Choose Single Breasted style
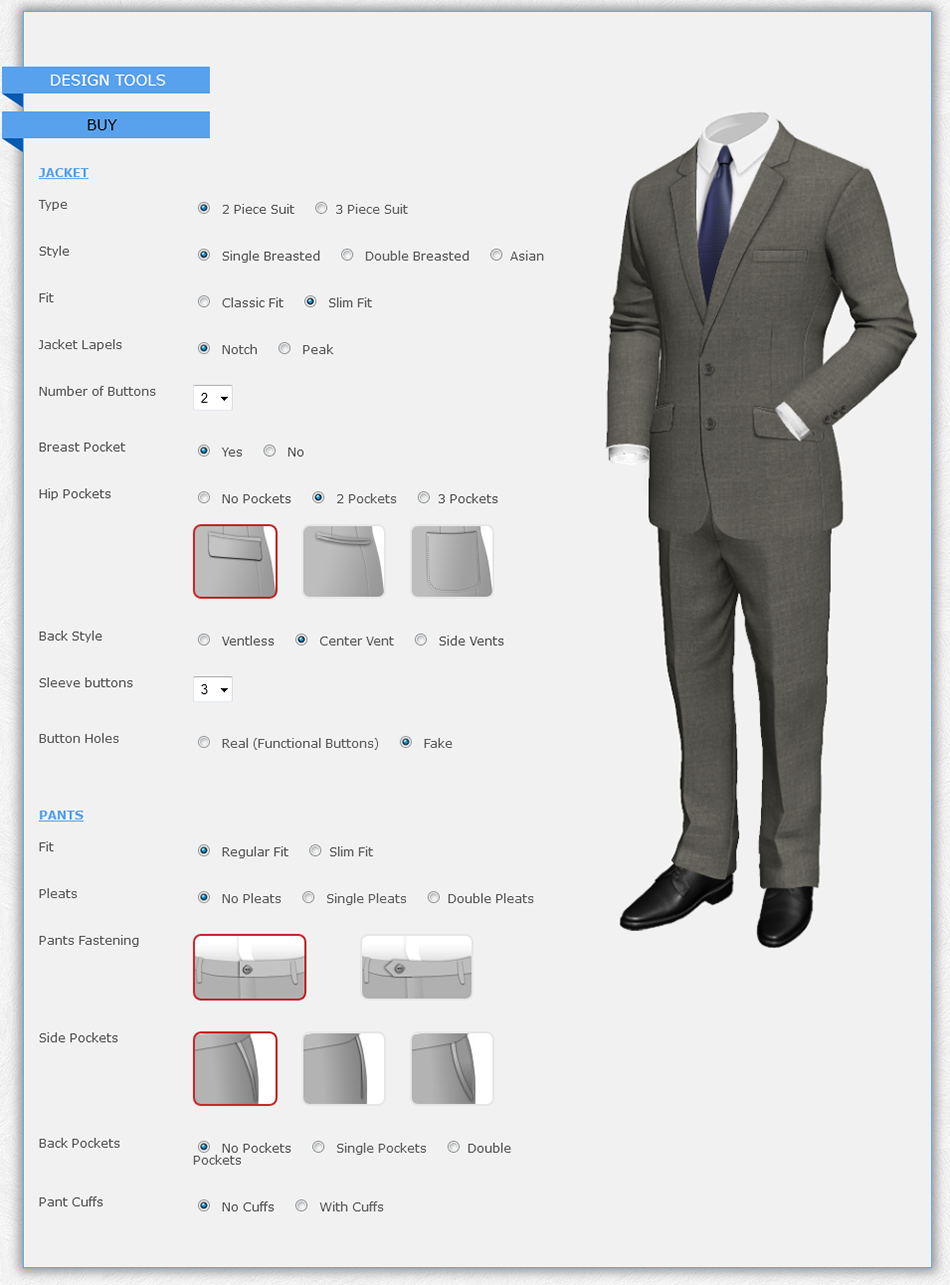 pos(204,255)
